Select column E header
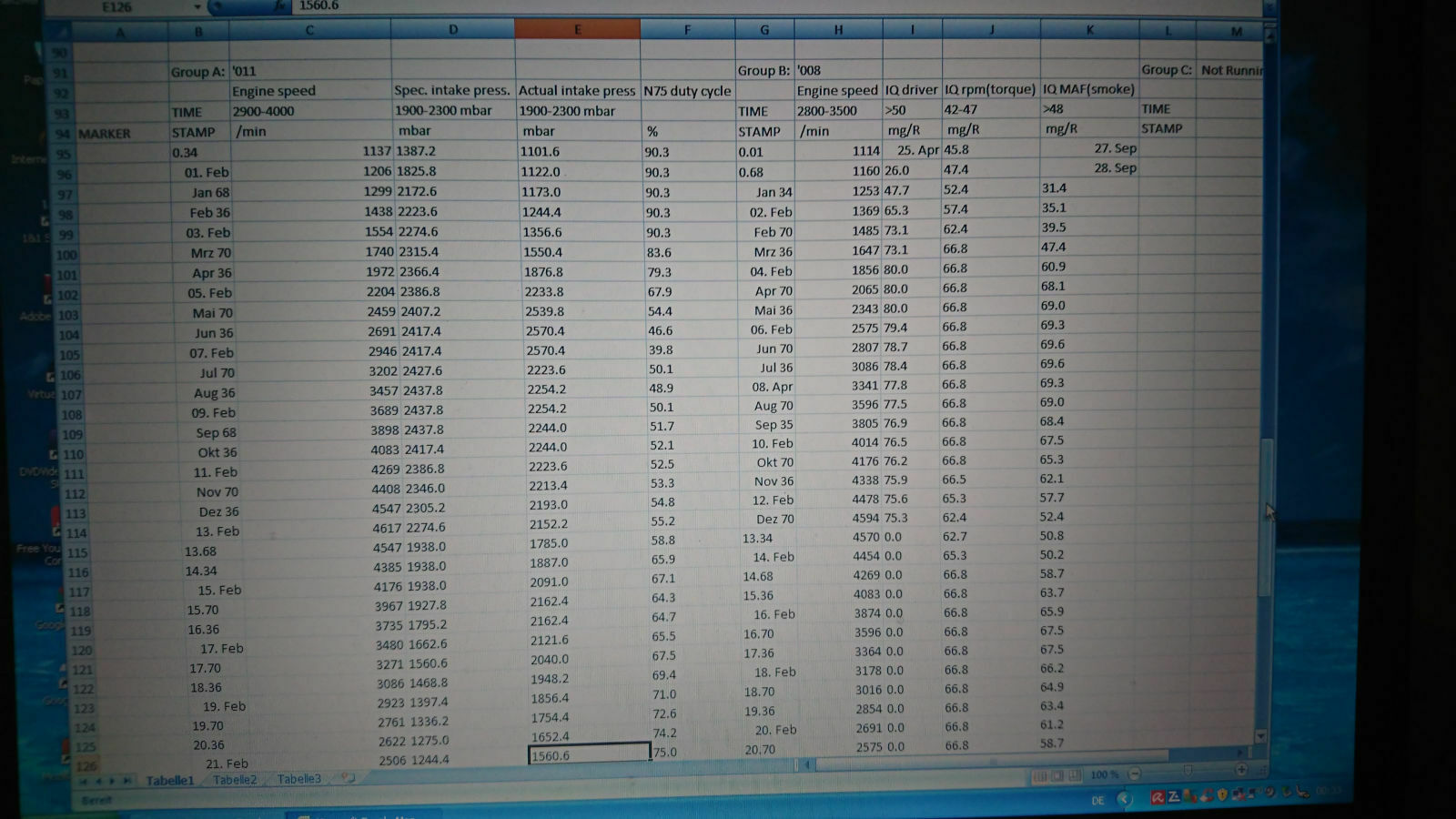The width and height of the screenshot is (1456, 819). (x=577, y=29)
